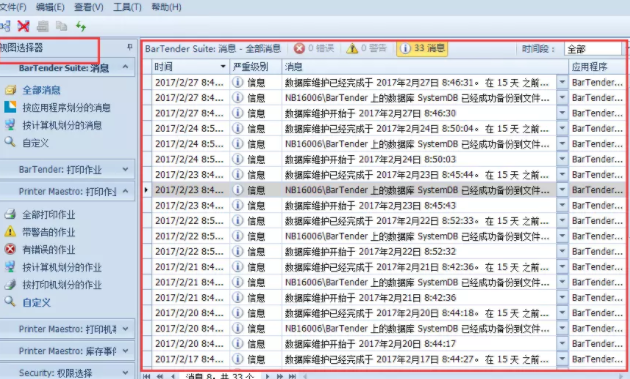Open 帮助(H) menu
630x379 pixels.
(166, 7)
